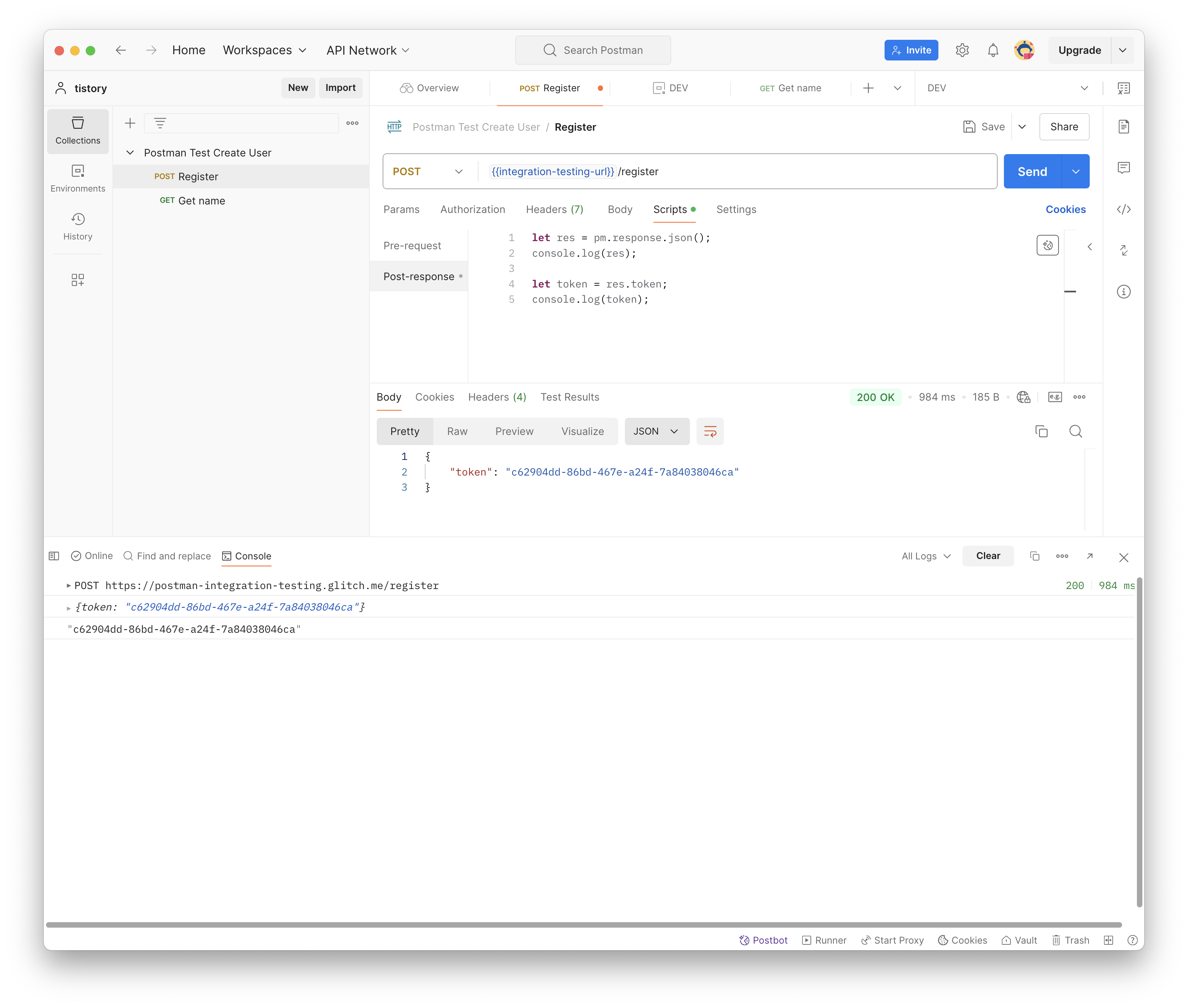The height and width of the screenshot is (1008, 1188).
Task: Open the request info icon in right sidebar
Action: (x=1123, y=291)
